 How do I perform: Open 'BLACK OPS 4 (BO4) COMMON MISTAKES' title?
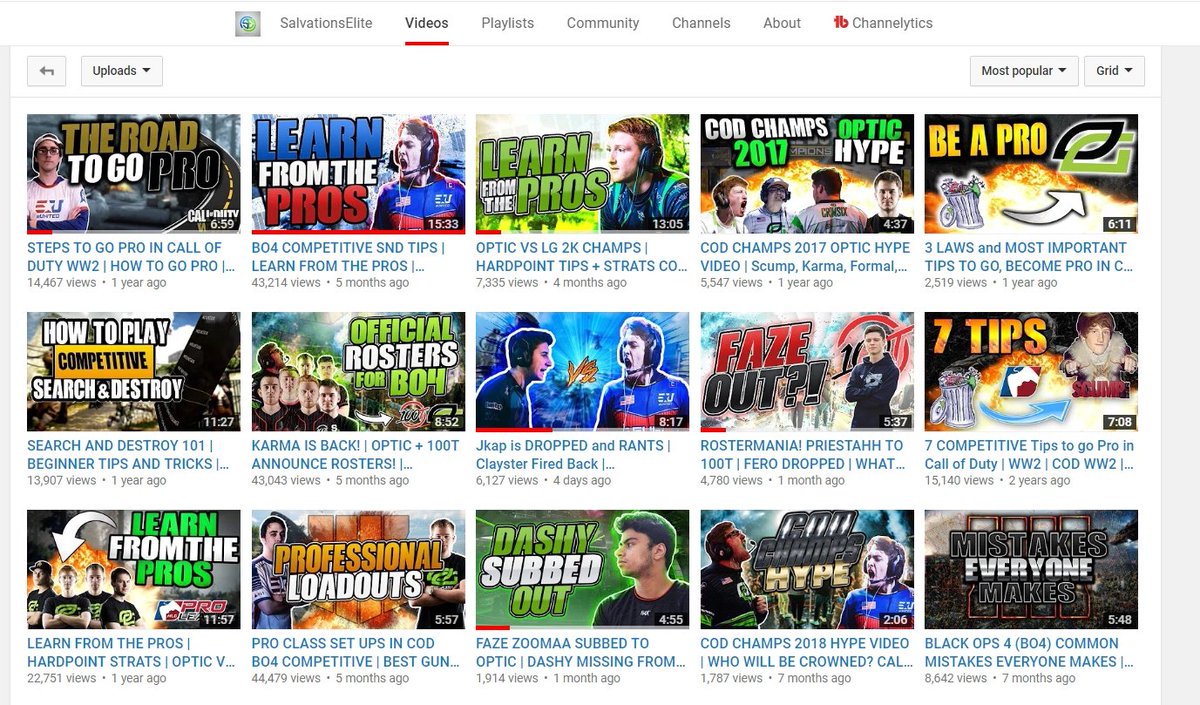point(1029,653)
